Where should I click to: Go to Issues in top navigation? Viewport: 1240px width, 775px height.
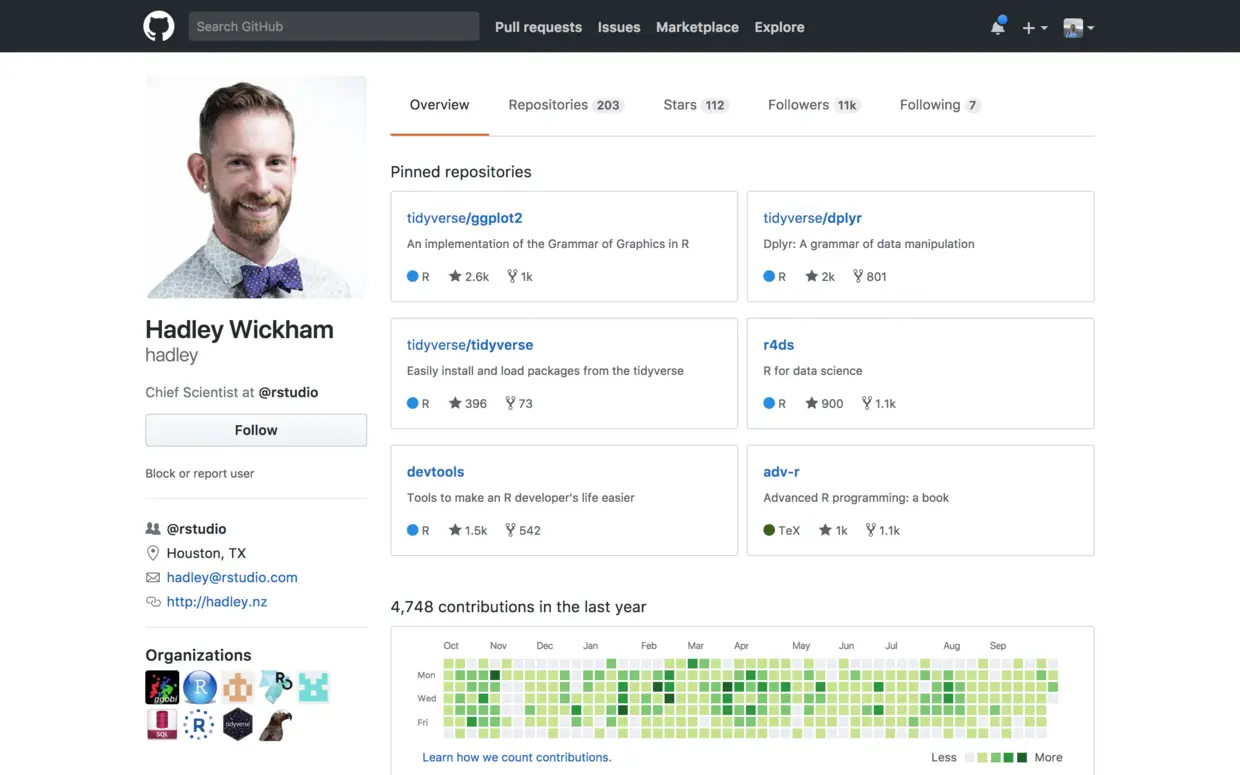click(x=619, y=27)
